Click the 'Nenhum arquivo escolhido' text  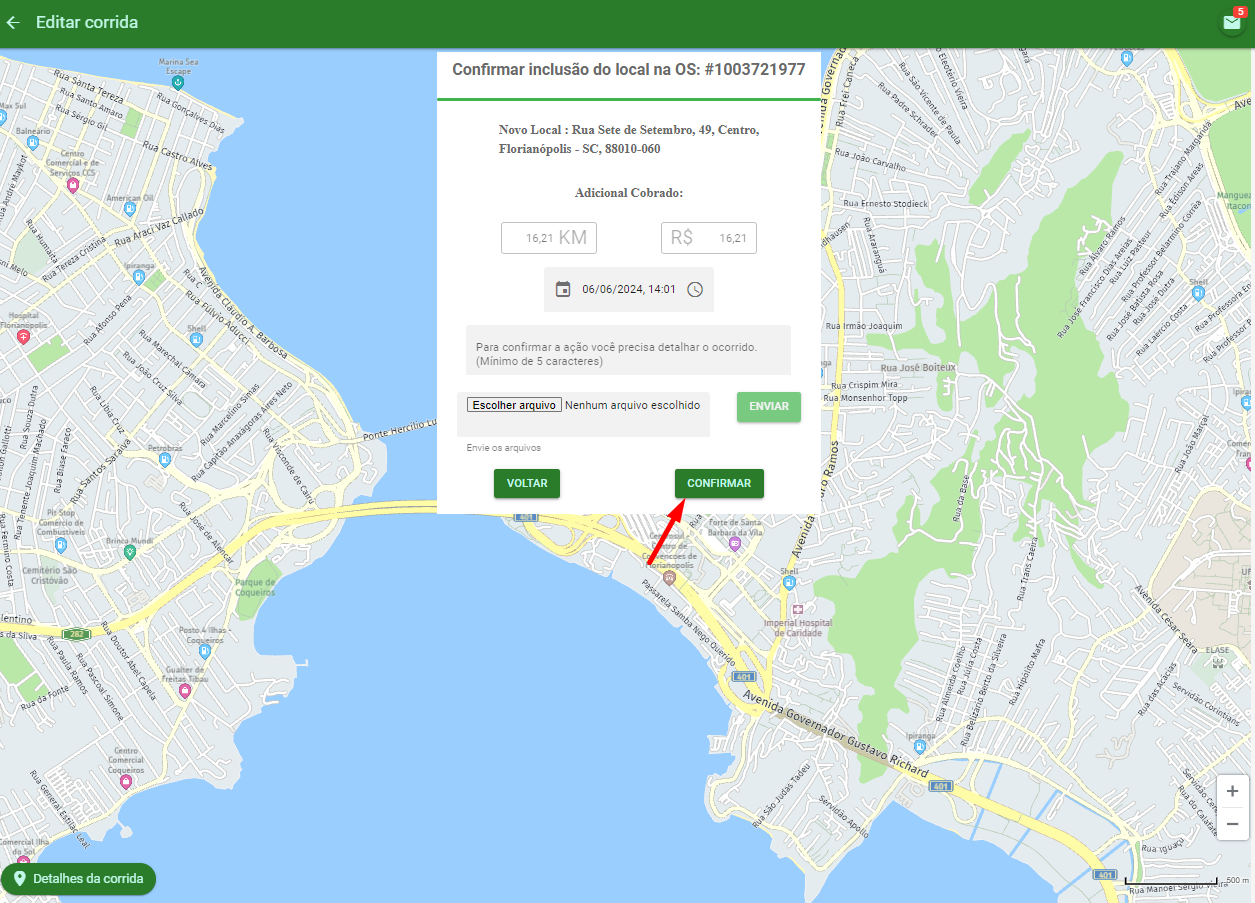coord(632,405)
